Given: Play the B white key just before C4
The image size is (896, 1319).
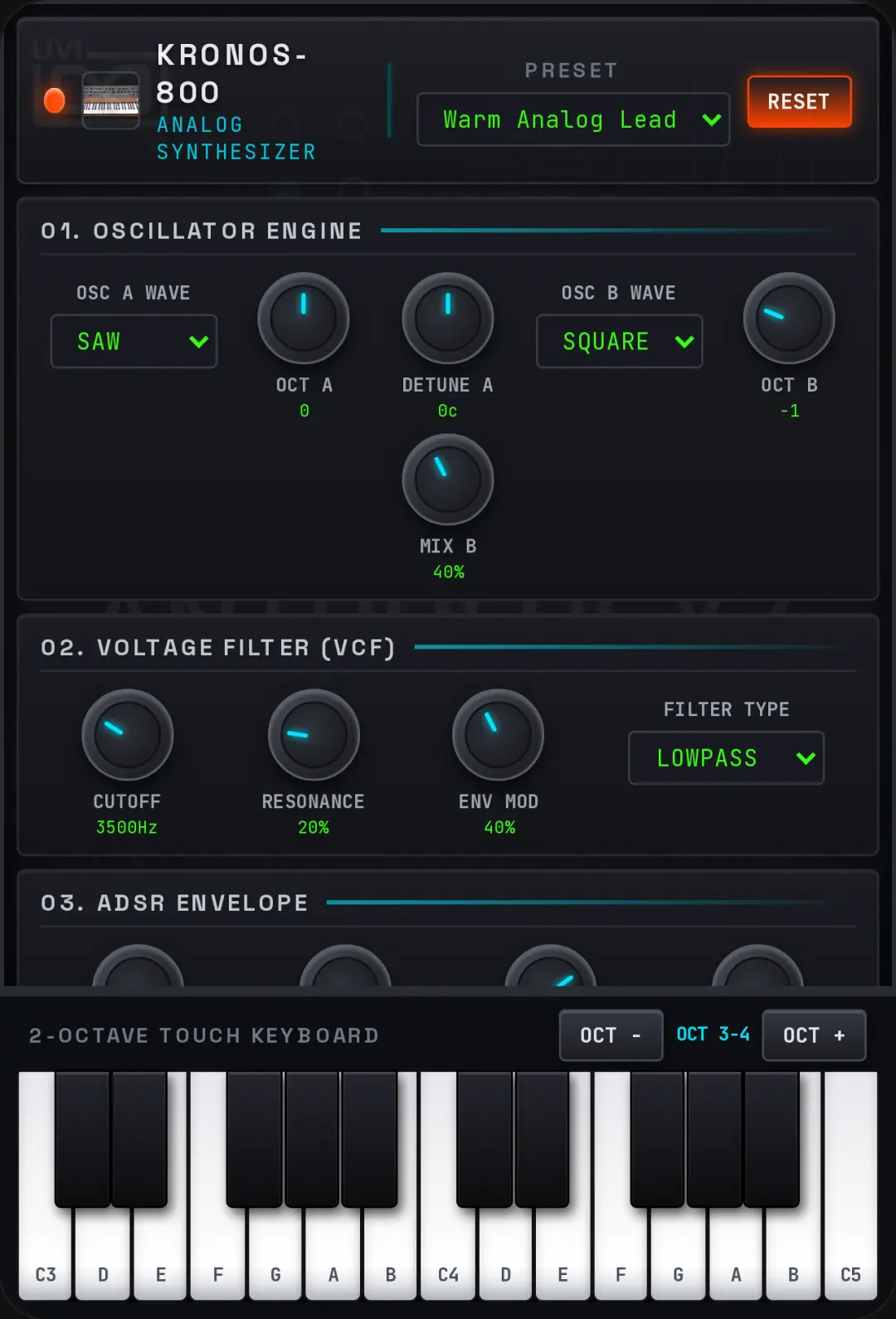Looking at the screenshot, I should point(391,1253).
